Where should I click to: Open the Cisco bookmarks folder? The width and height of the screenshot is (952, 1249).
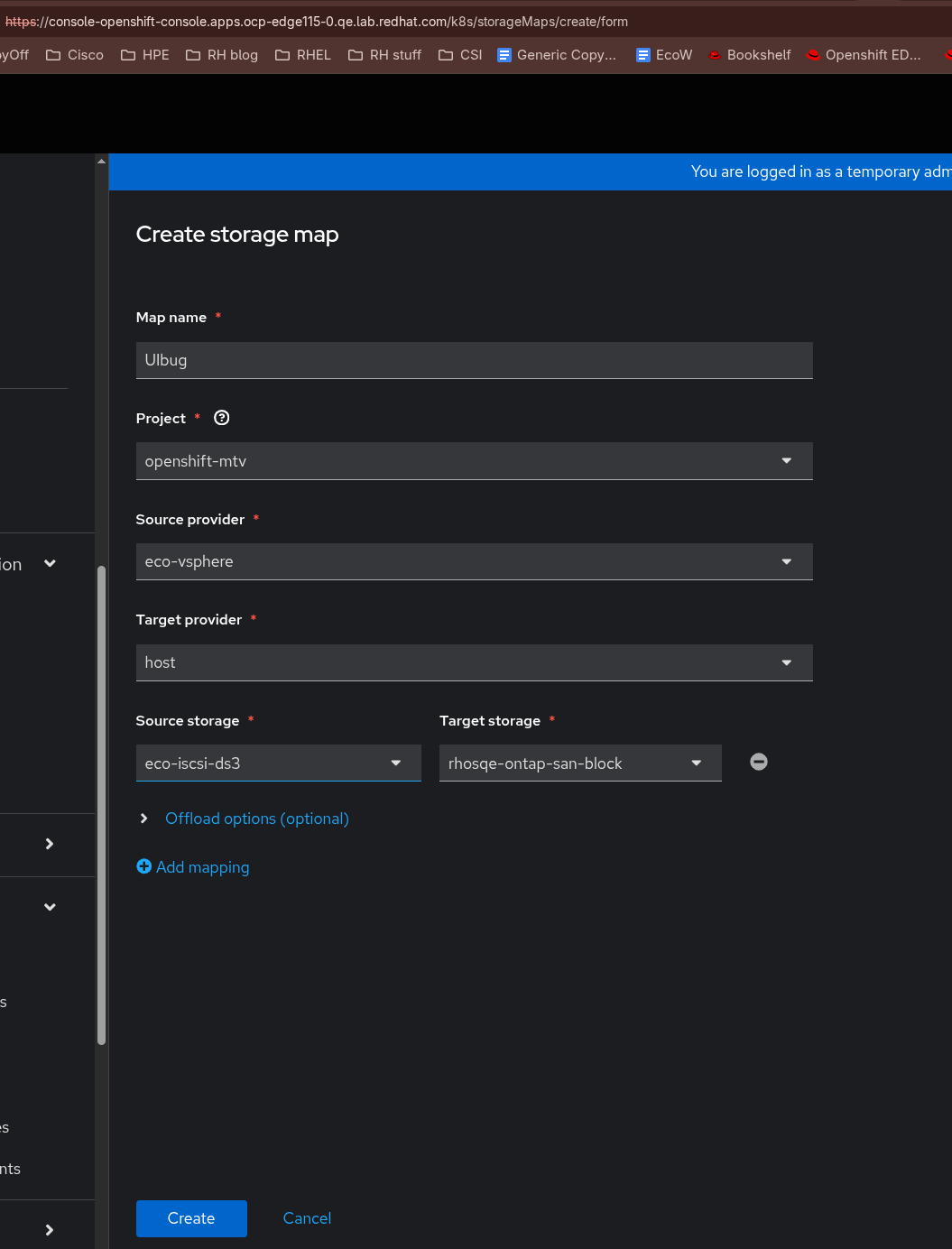(75, 55)
